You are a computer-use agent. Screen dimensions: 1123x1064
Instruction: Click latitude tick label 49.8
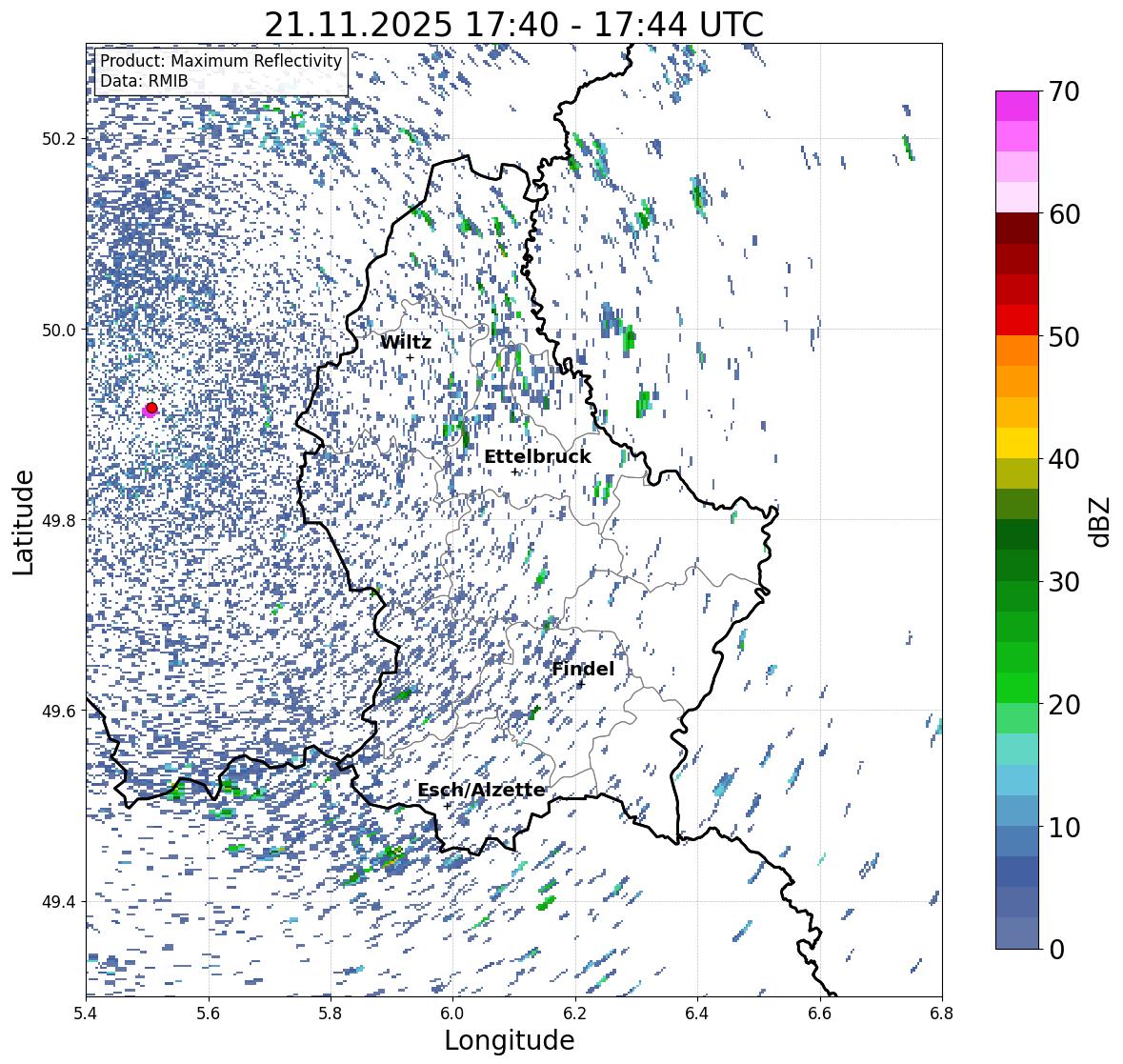[58, 520]
